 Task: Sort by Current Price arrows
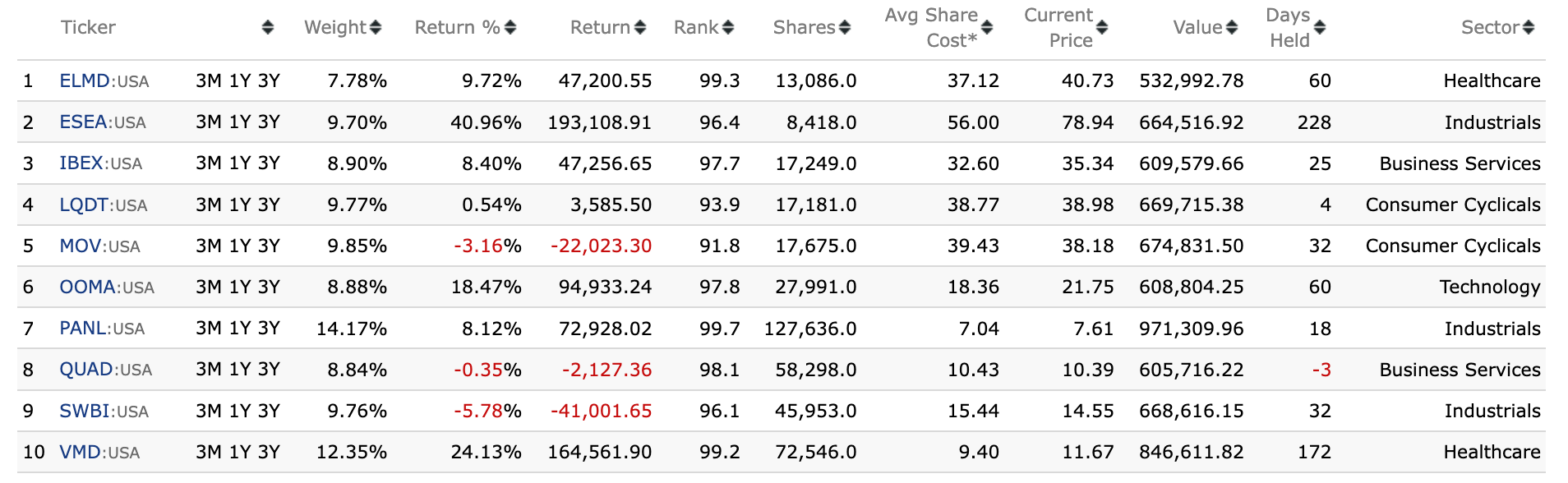click(1102, 27)
